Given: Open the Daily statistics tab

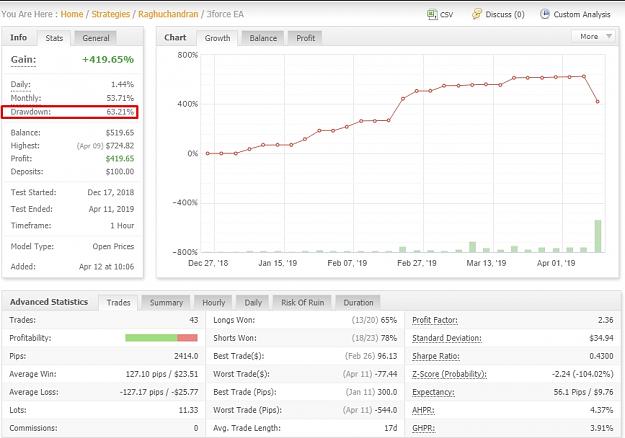Looking at the screenshot, I should 253,302.
